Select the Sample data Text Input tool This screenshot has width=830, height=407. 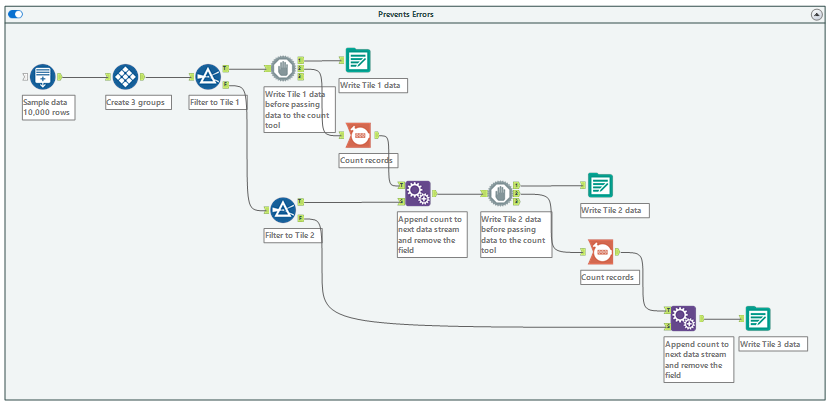[x=42, y=77]
